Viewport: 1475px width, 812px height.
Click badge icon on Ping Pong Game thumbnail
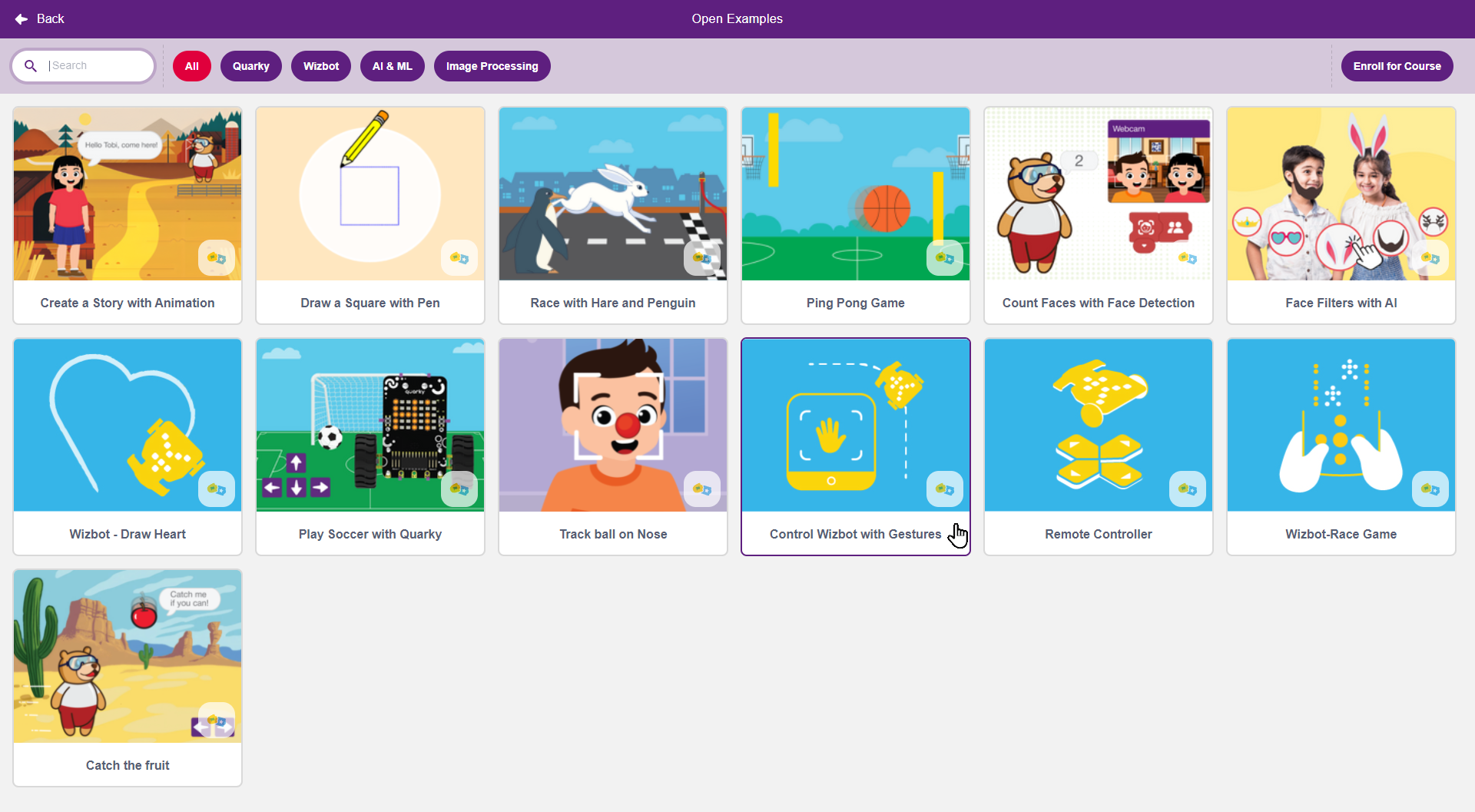(x=944, y=258)
